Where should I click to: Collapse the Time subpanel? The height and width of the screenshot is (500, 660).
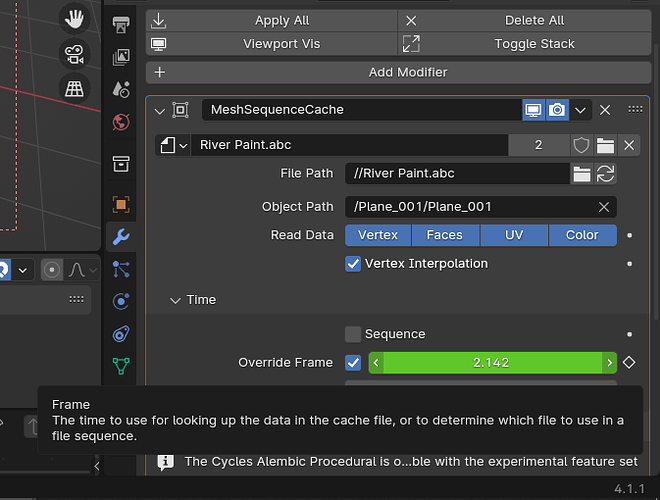click(175, 301)
